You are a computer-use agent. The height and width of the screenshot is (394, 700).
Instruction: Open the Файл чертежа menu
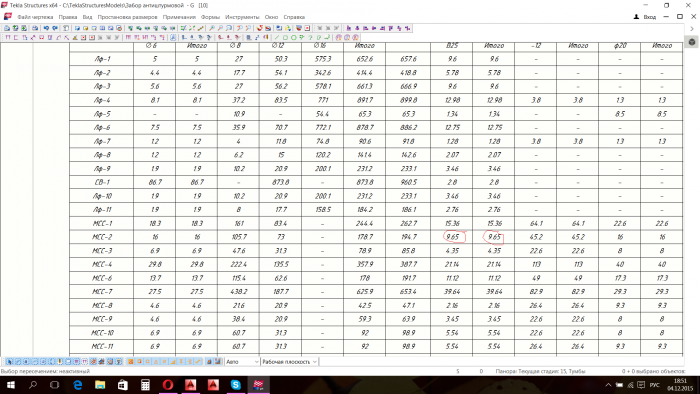point(35,17)
